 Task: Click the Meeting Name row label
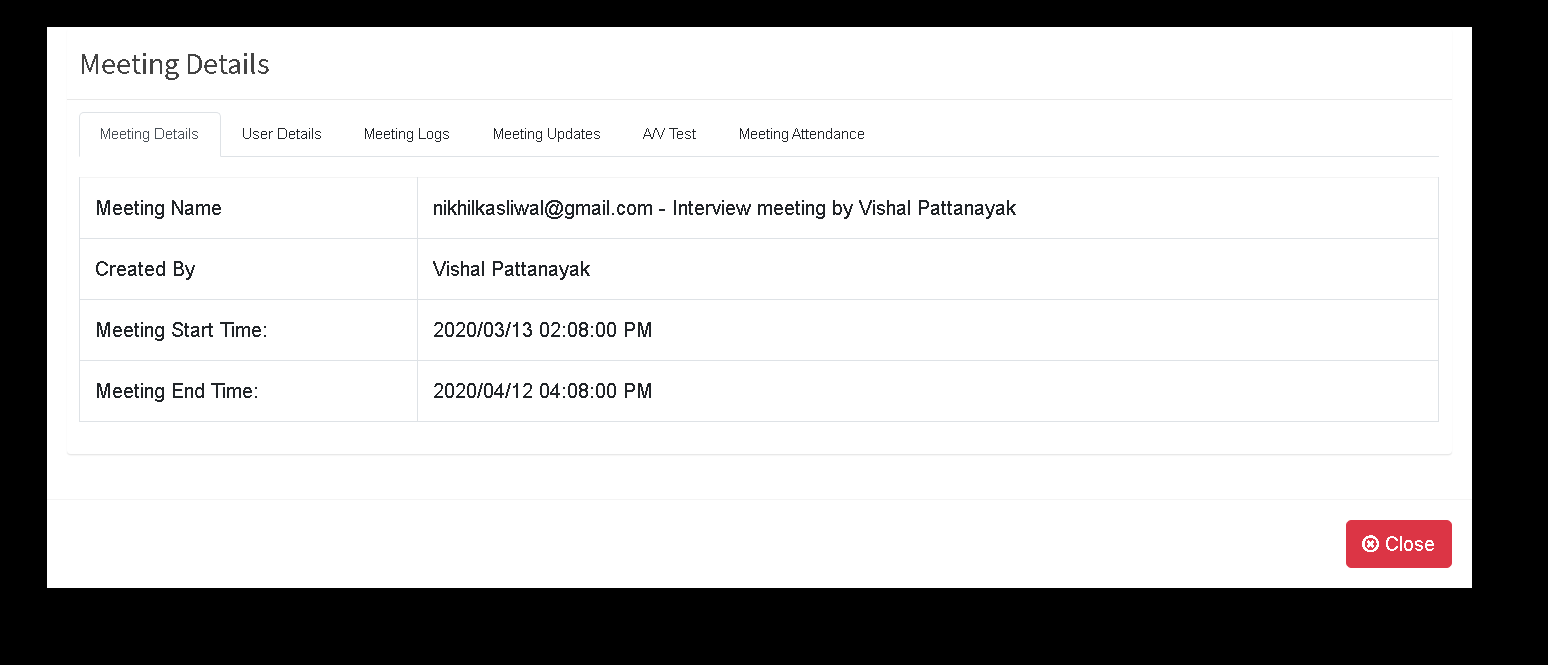(158, 208)
